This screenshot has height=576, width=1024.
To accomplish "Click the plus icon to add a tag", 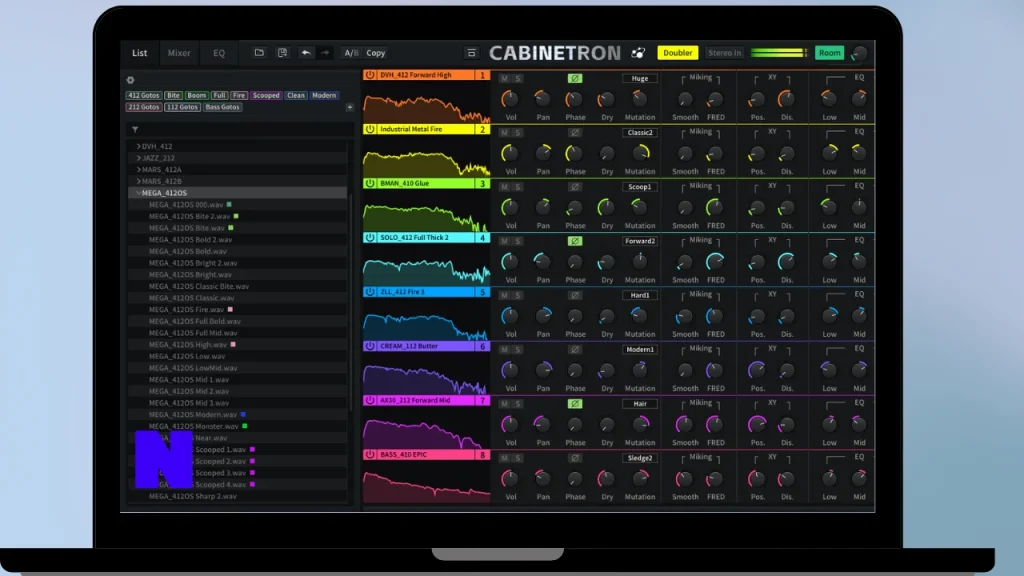I will point(349,107).
